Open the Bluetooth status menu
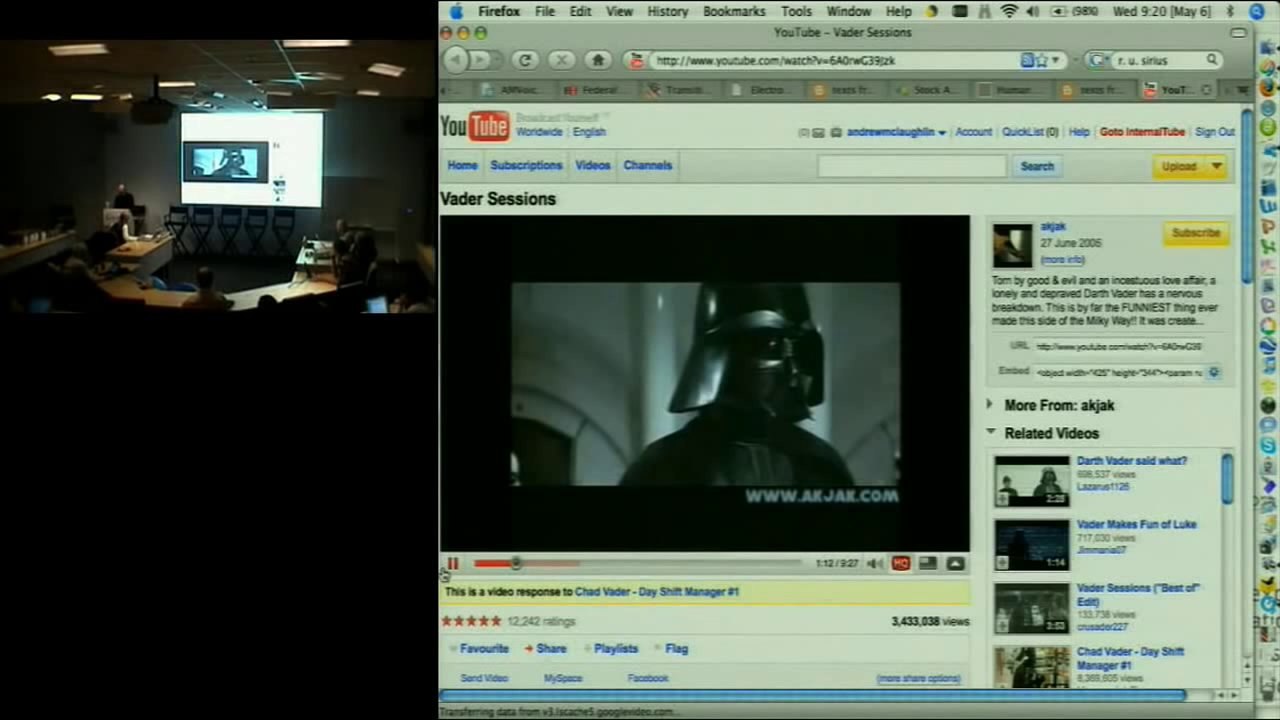This screenshot has height=720, width=1280. click(1231, 11)
